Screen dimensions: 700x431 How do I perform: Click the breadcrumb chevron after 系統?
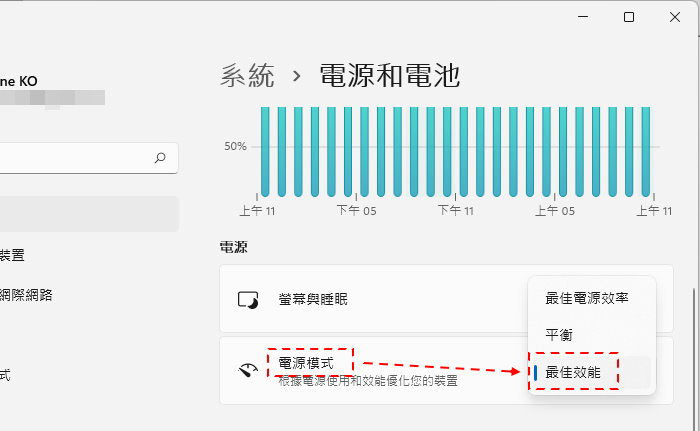[x=296, y=75]
